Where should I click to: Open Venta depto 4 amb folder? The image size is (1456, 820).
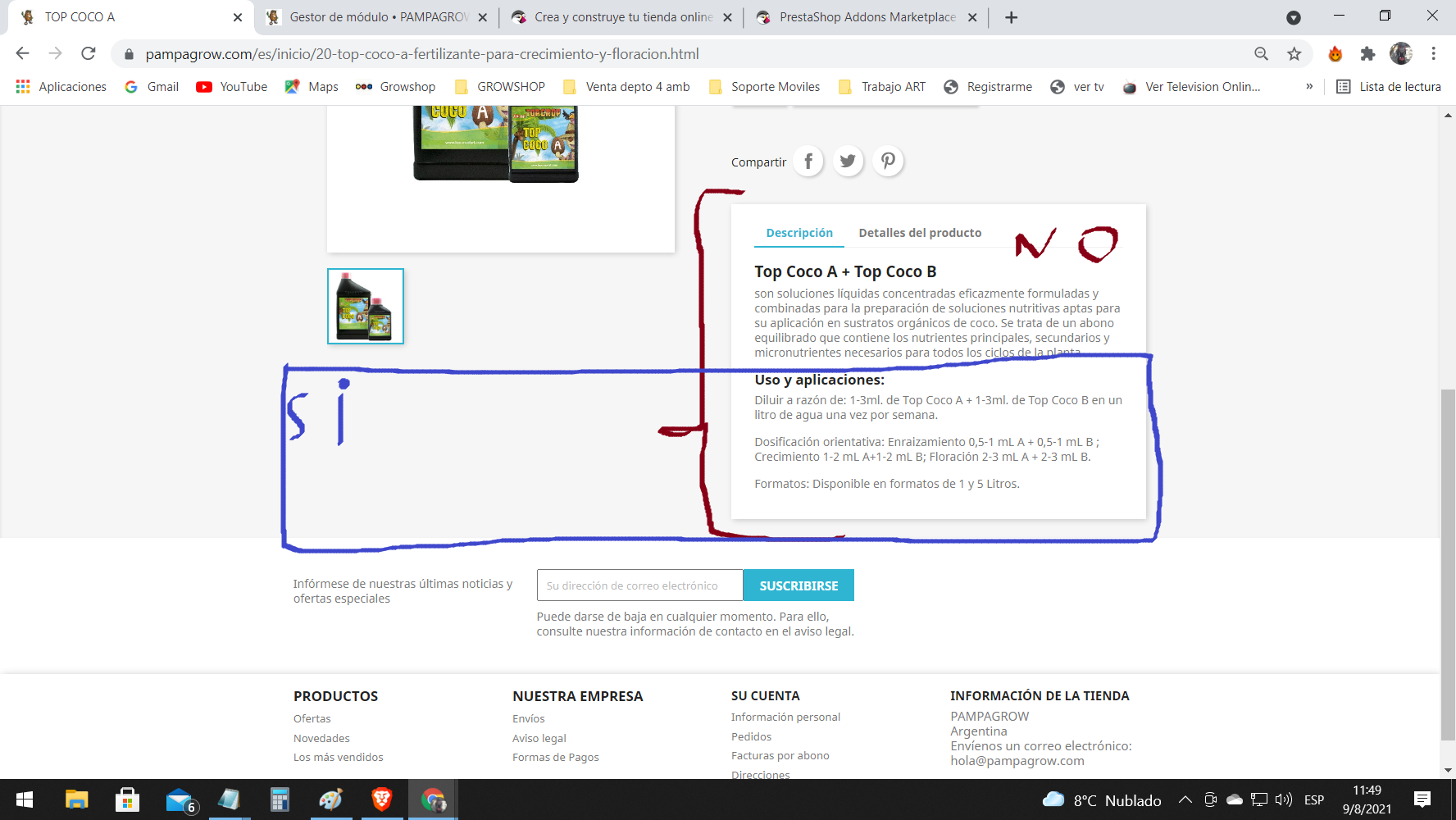click(626, 87)
